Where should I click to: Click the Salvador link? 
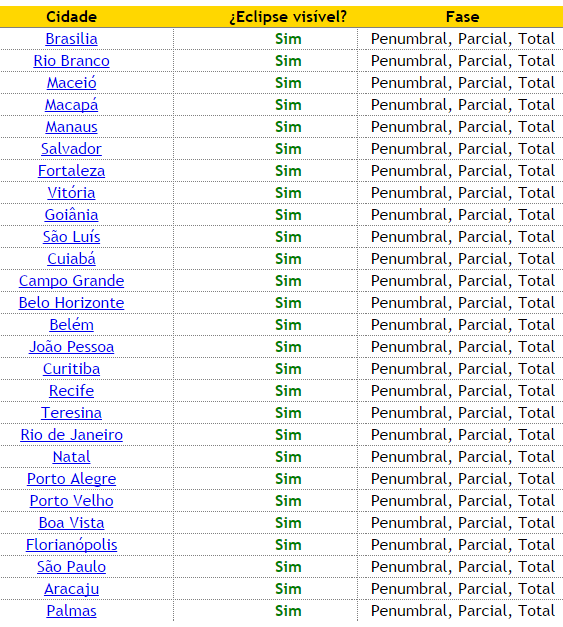tap(71, 149)
